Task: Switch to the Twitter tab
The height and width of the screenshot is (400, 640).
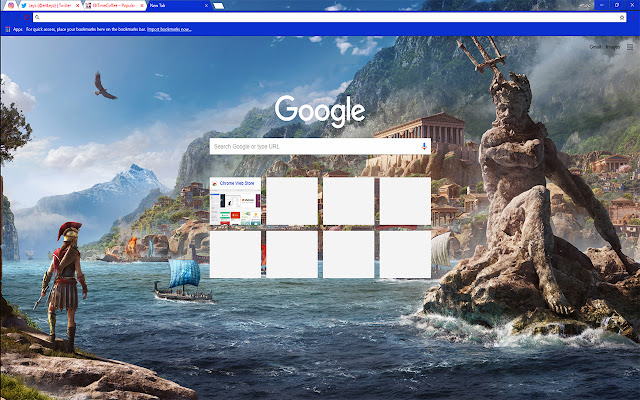Action: 50,6
